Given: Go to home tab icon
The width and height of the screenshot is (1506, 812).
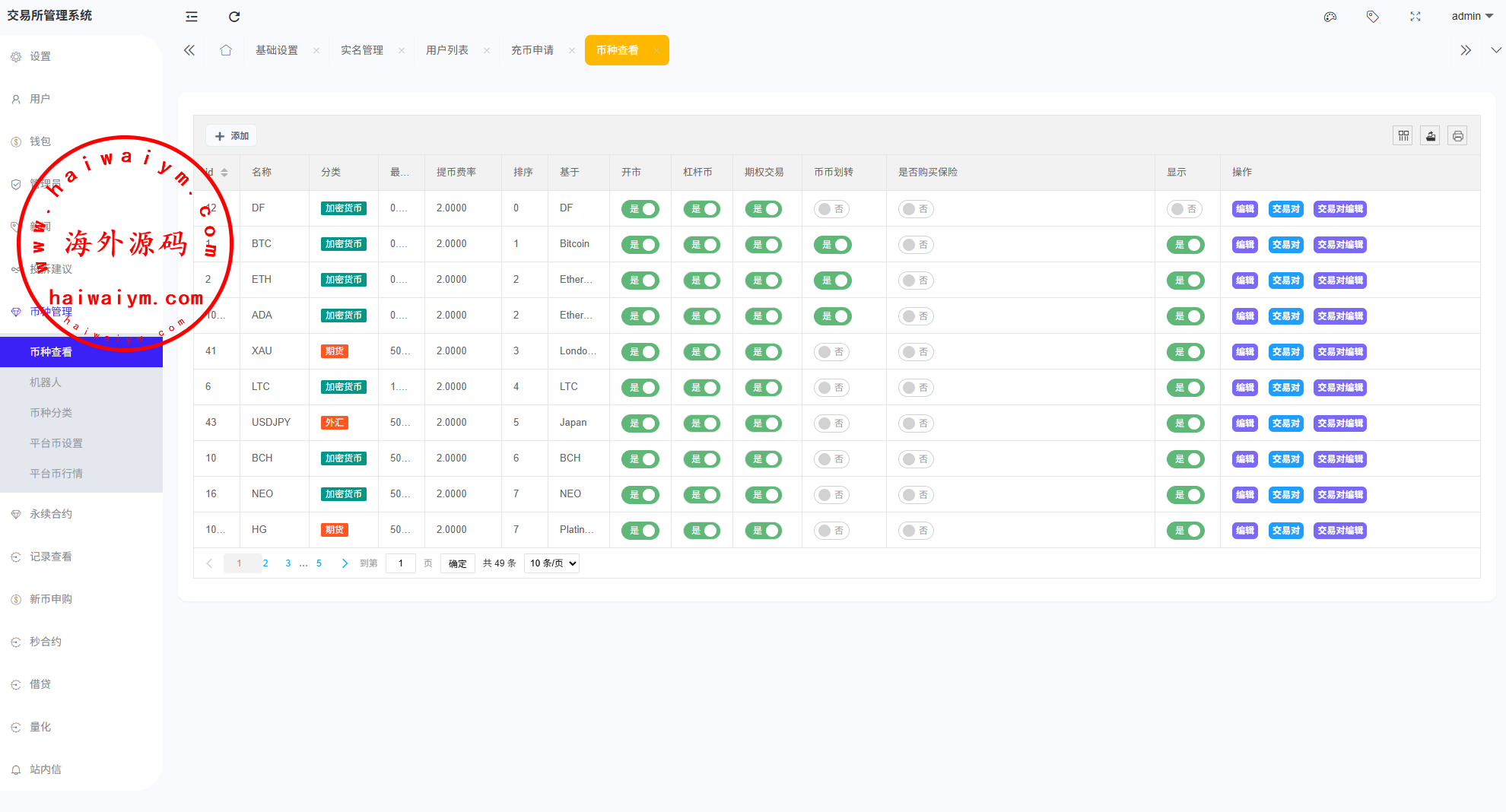Looking at the screenshot, I should (x=226, y=50).
